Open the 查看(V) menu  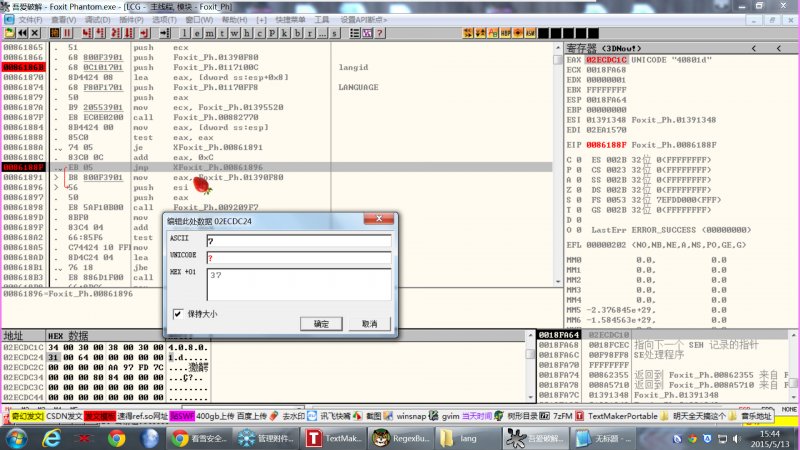pyautogui.click(x=64, y=20)
